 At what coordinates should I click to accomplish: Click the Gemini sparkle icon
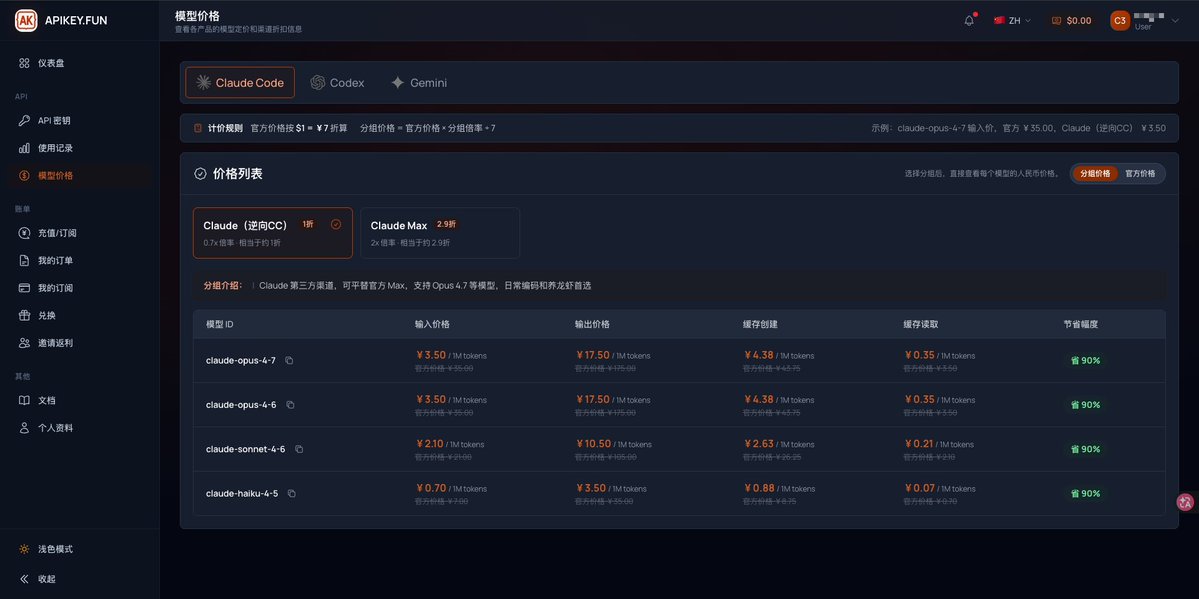(398, 83)
